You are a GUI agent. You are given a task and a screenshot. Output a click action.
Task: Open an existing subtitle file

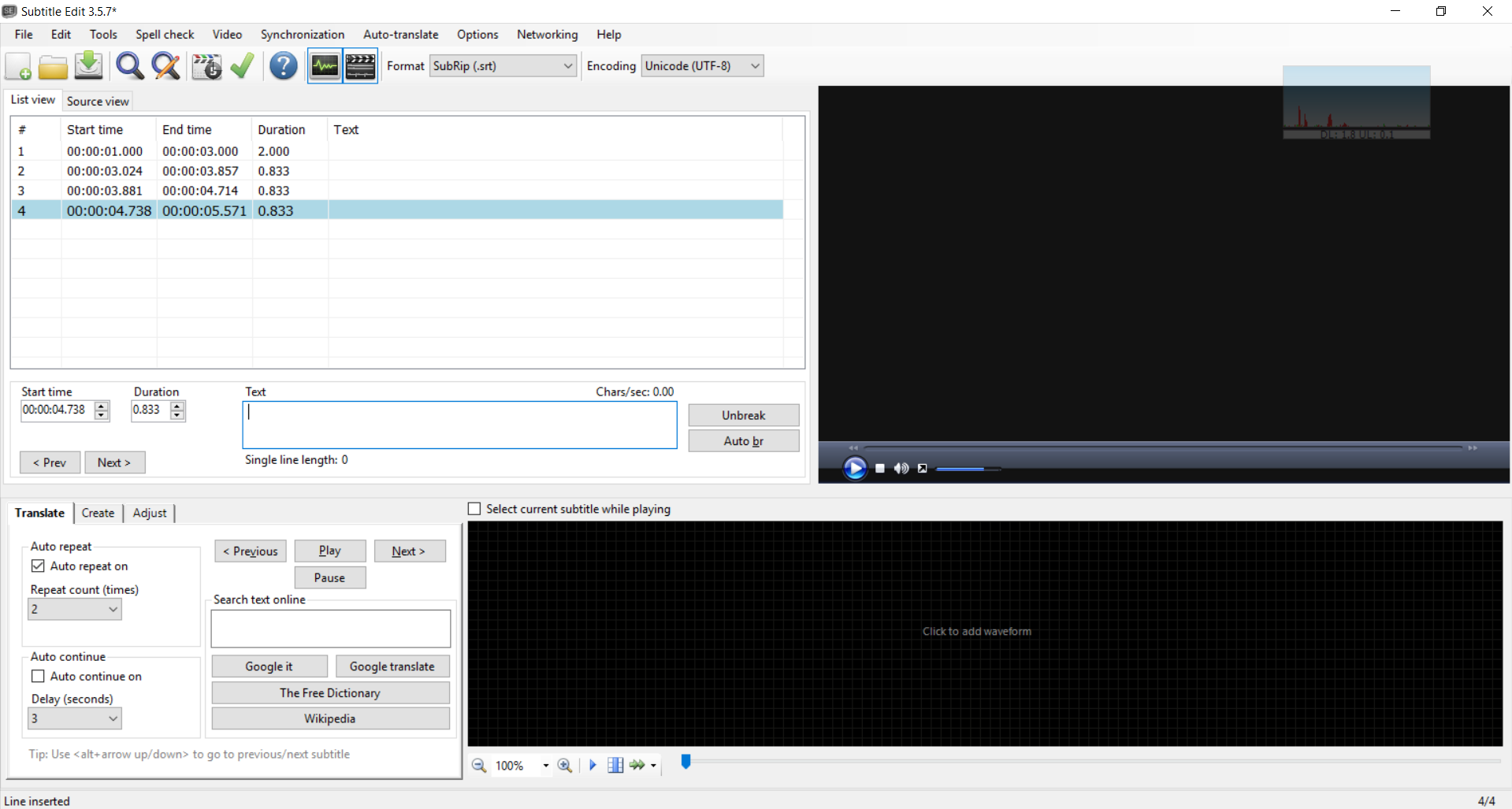coord(53,66)
